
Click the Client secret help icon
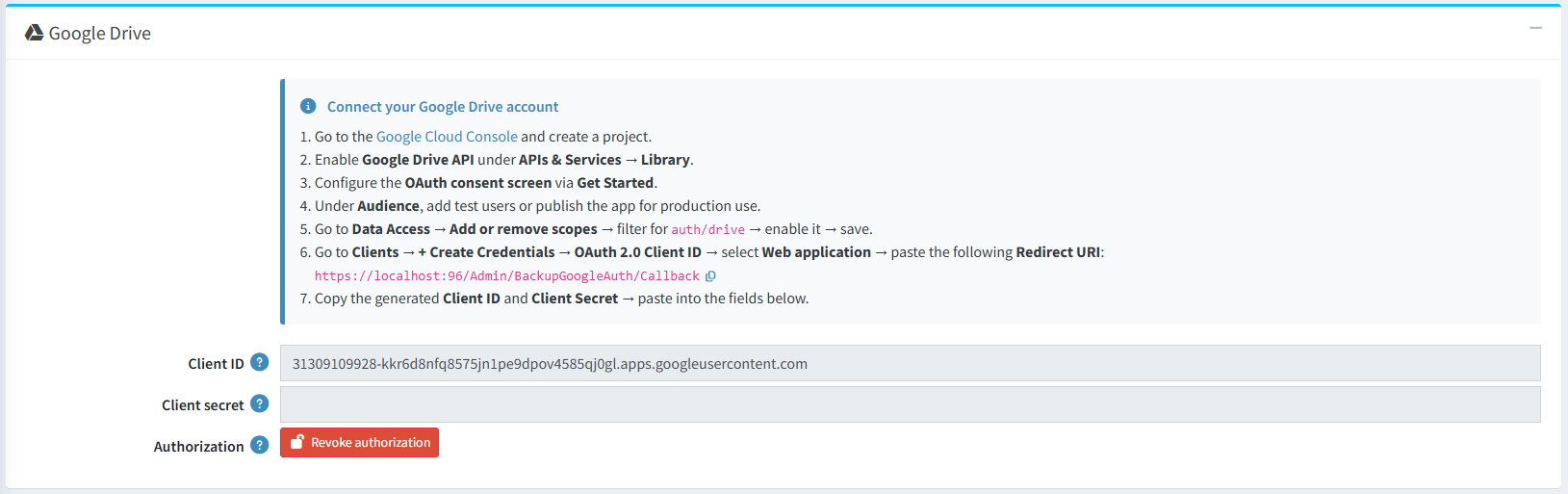click(259, 403)
